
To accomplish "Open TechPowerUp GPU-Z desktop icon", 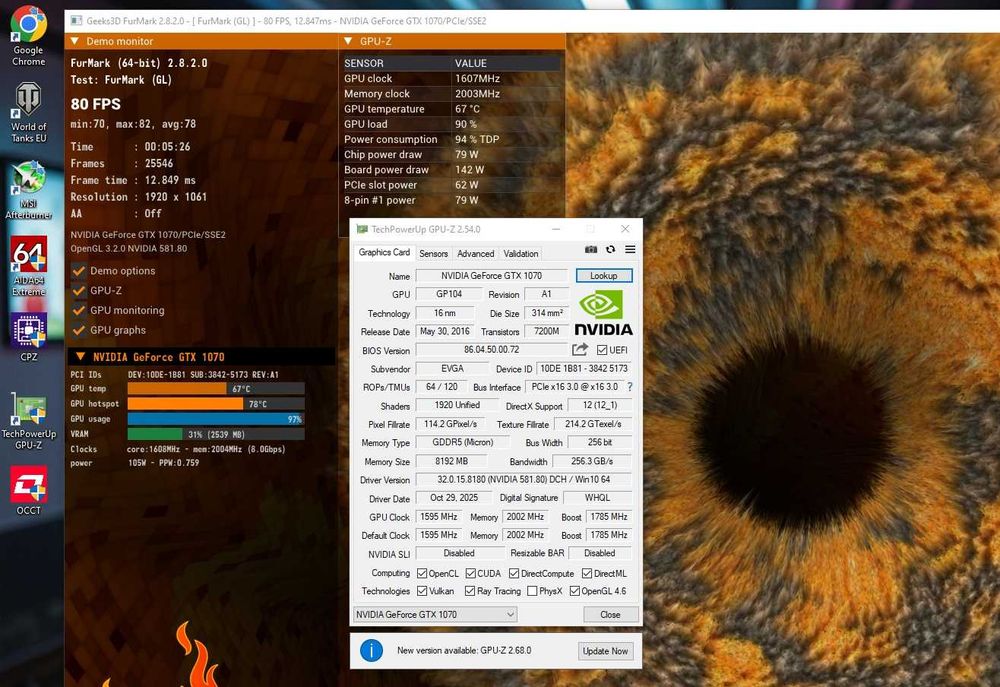I will tap(29, 421).
